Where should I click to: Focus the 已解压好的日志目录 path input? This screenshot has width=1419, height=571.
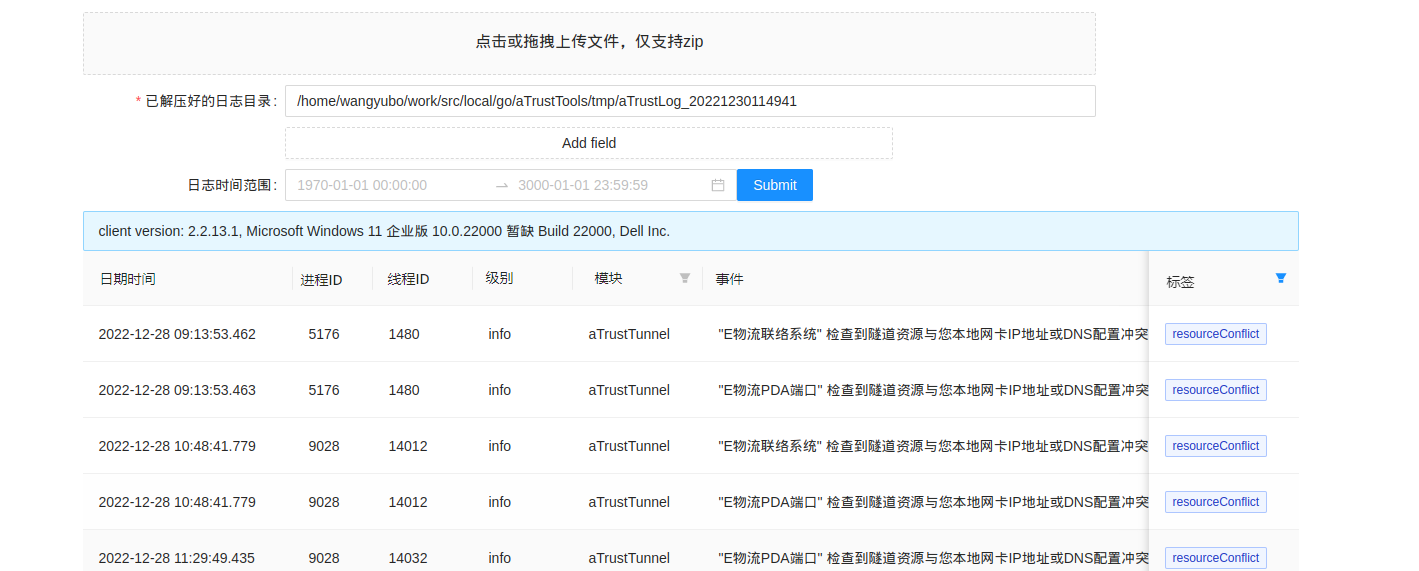(690, 101)
